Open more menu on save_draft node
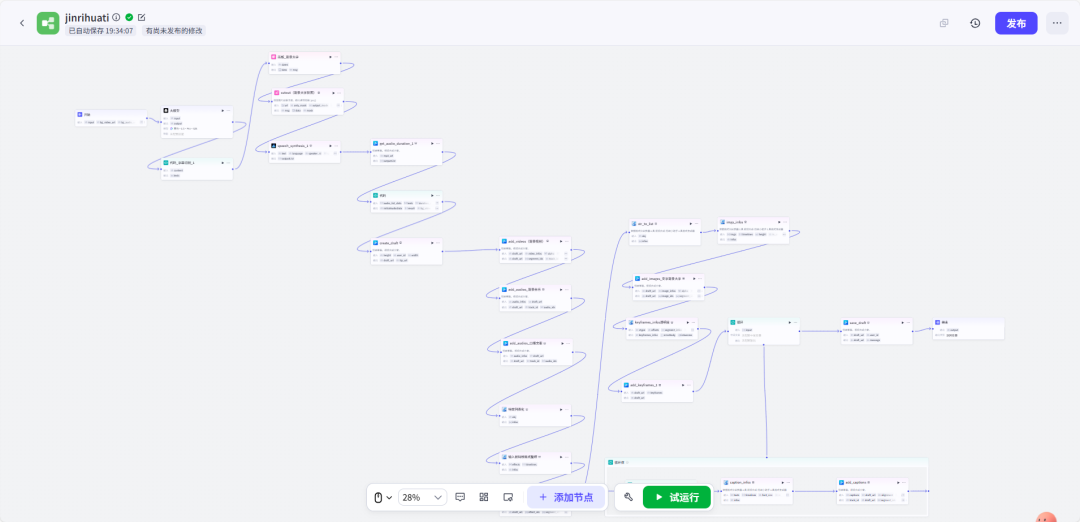 tap(908, 322)
